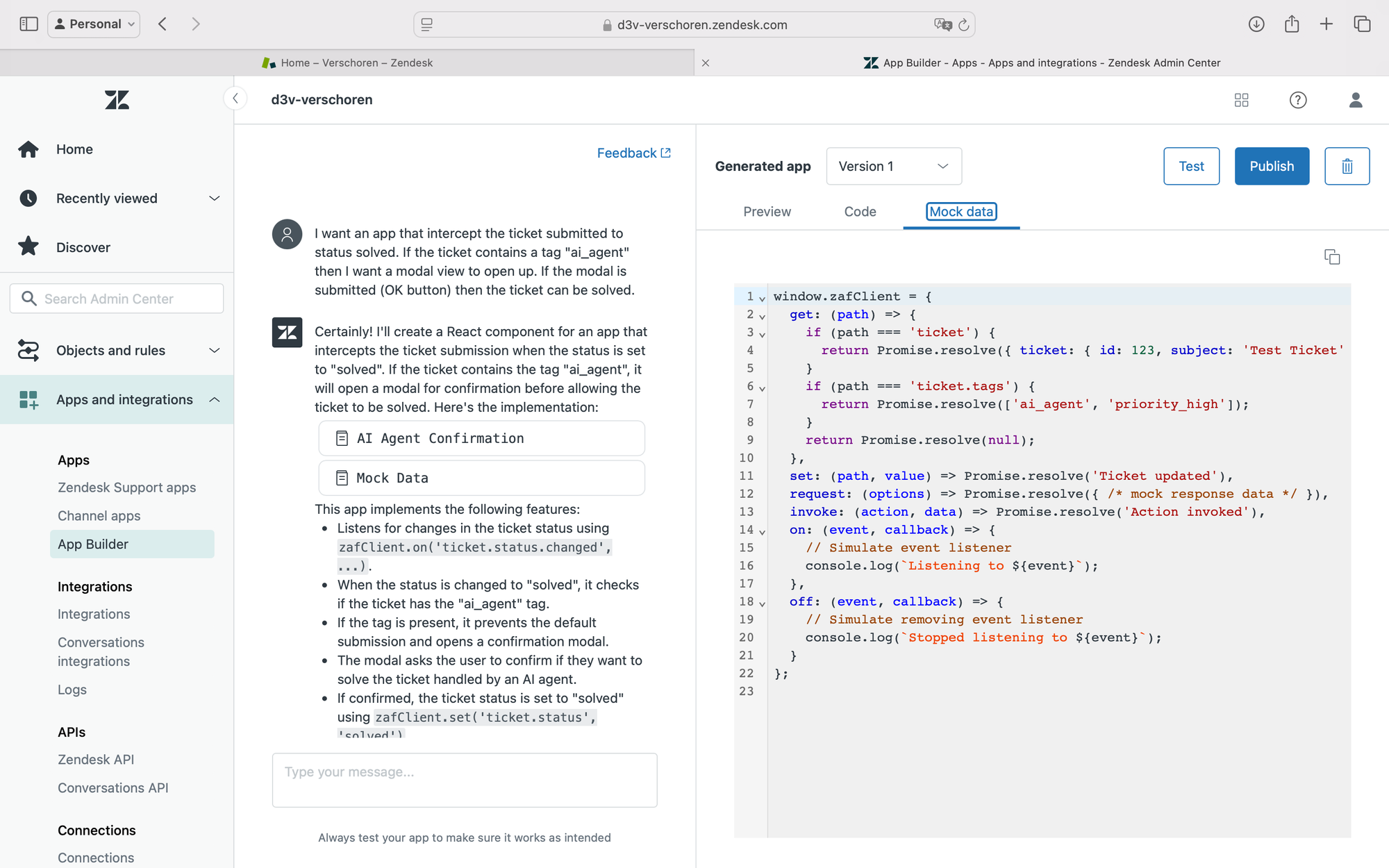Collapse the sidebar with the arrow button
Image resolution: width=1389 pixels, height=868 pixels.
[235, 99]
